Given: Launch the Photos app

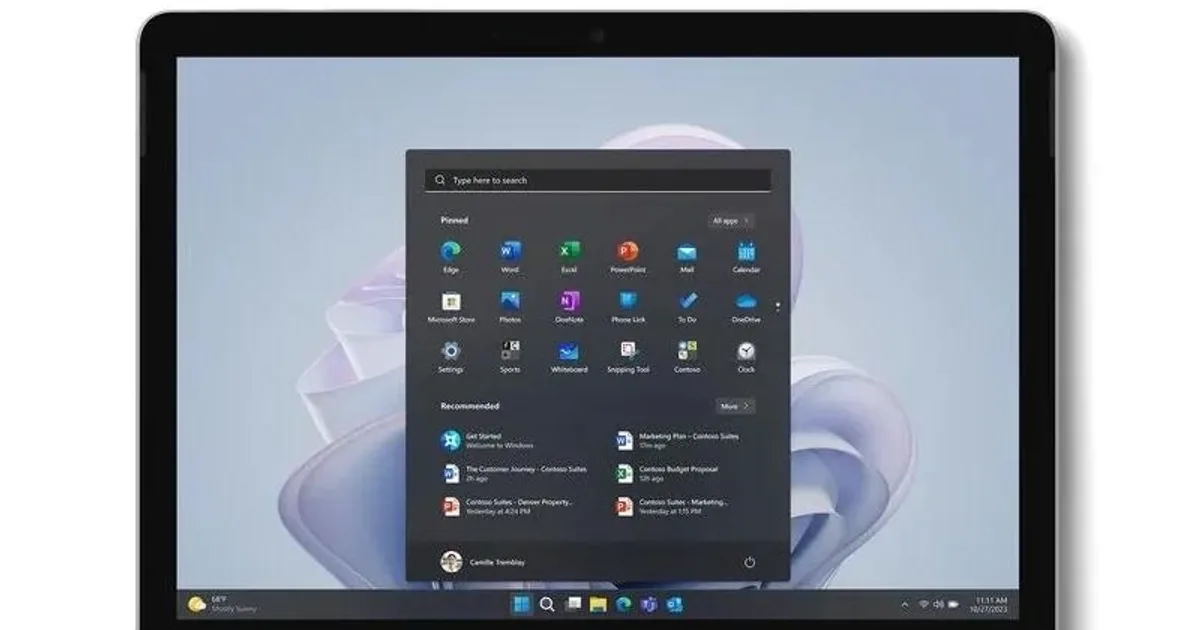Looking at the screenshot, I should click(510, 306).
